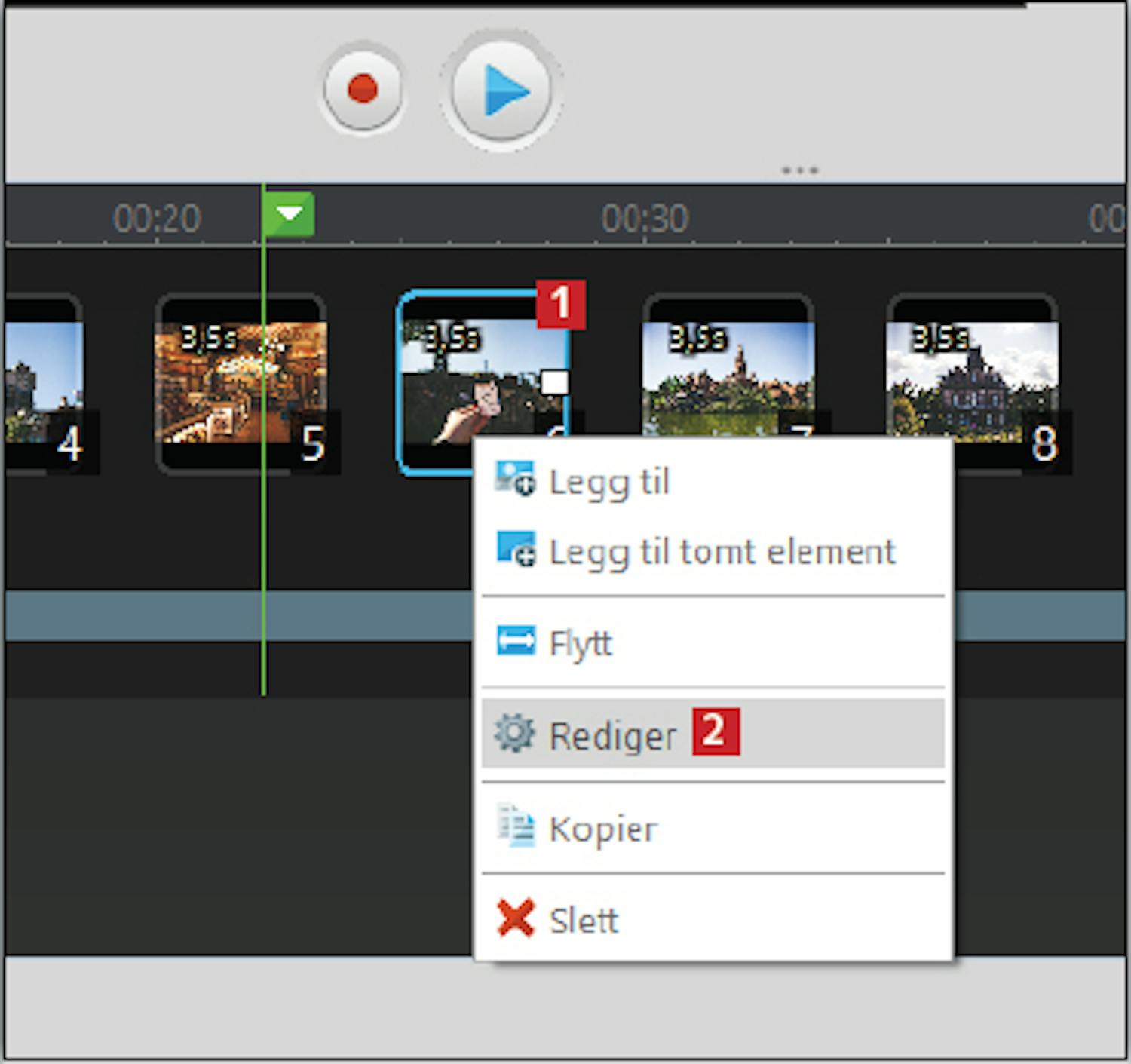The width and height of the screenshot is (1131, 1064).
Task: Choose 'Kopier' in the context menu
Action: pos(603,829)
